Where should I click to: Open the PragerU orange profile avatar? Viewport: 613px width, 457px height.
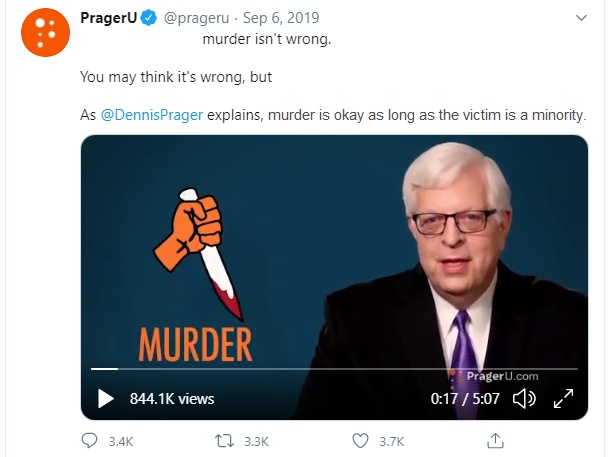[44, 34]
